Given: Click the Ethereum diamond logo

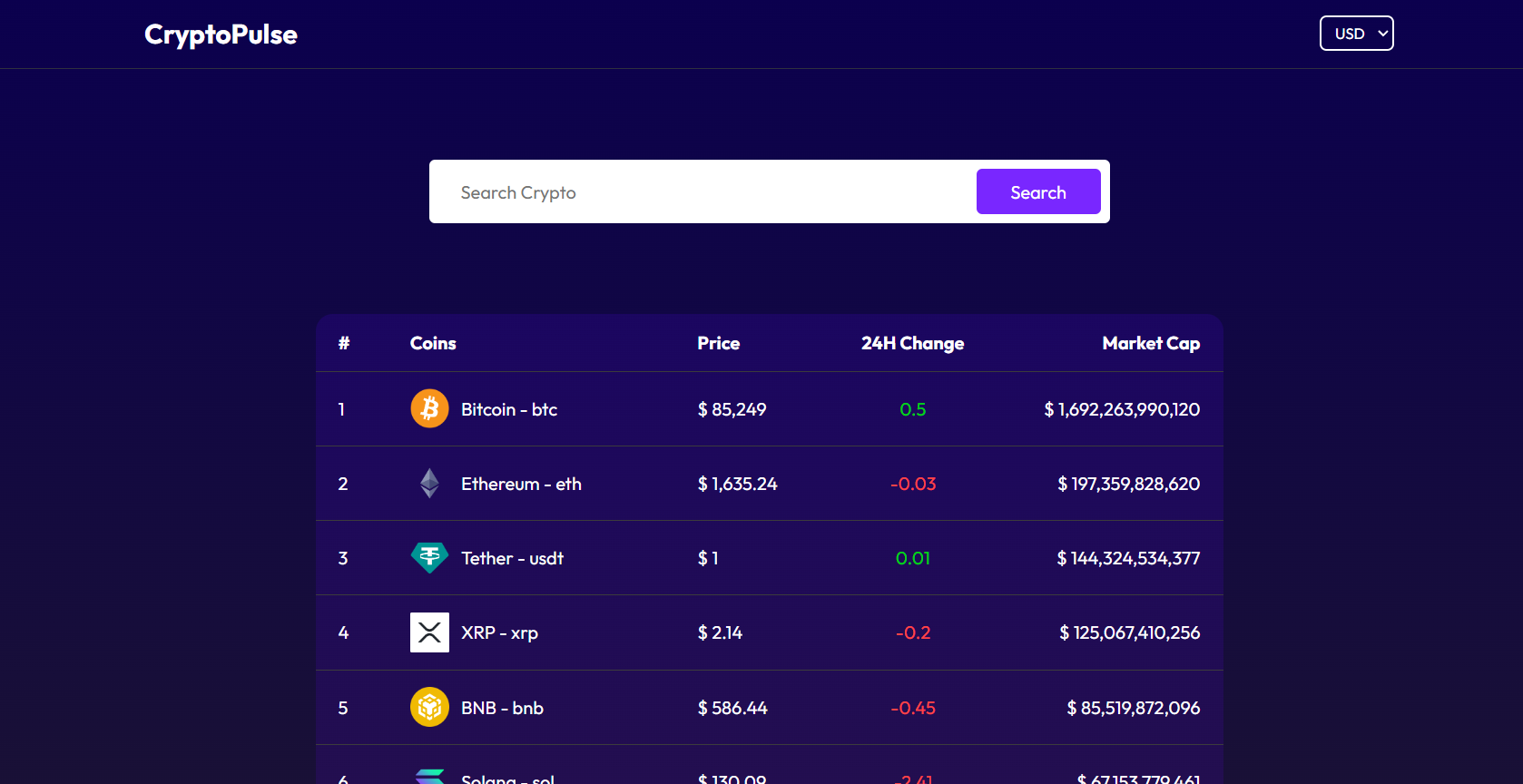Looking at the screenshot, I should [x=429, y=483].
